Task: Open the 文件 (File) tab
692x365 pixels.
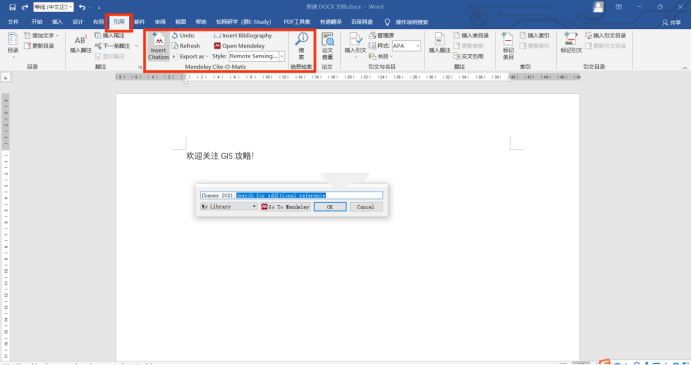Action: (13, 22)
